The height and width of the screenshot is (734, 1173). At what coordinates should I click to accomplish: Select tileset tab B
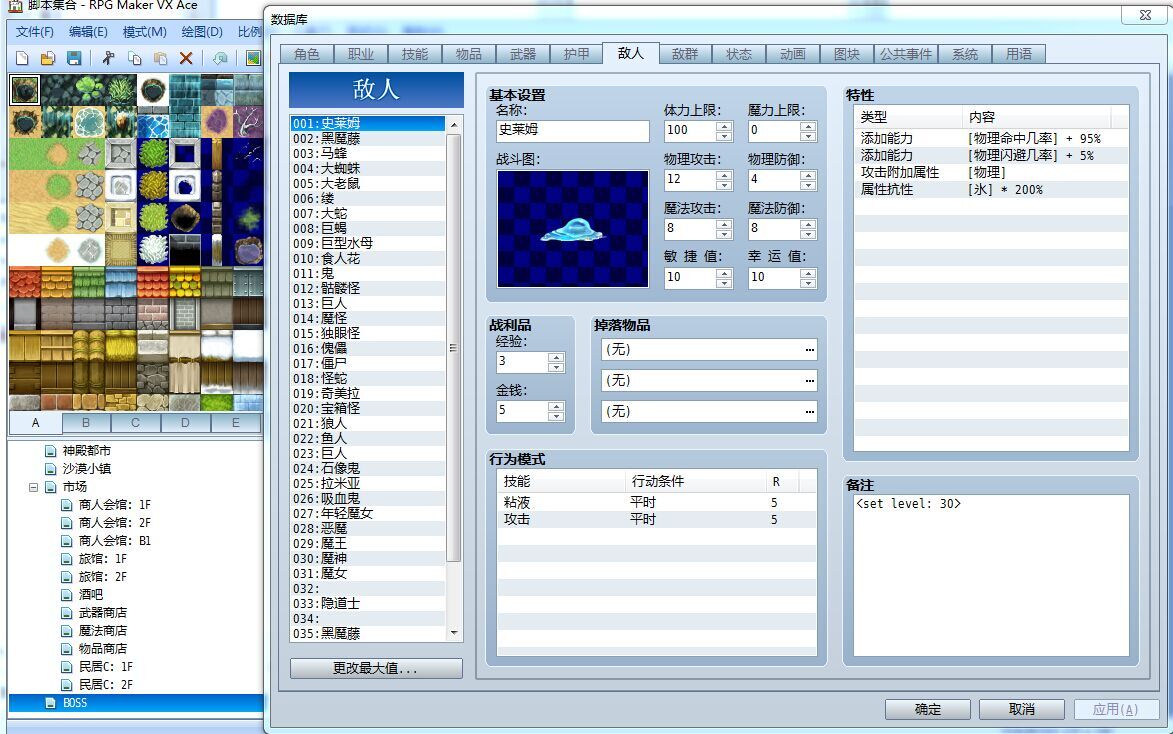point(86,423)
